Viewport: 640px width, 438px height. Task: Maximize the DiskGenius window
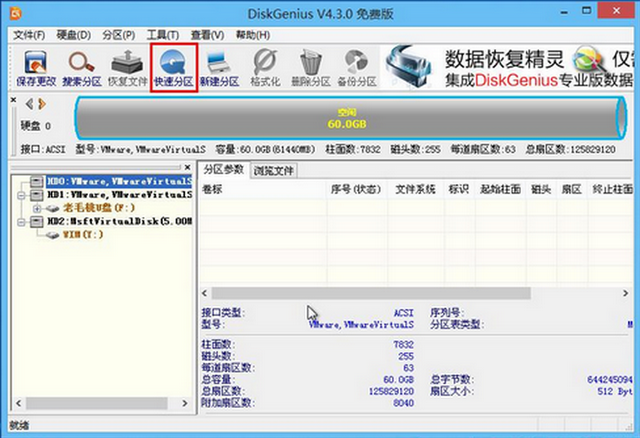tap(587, 11)
